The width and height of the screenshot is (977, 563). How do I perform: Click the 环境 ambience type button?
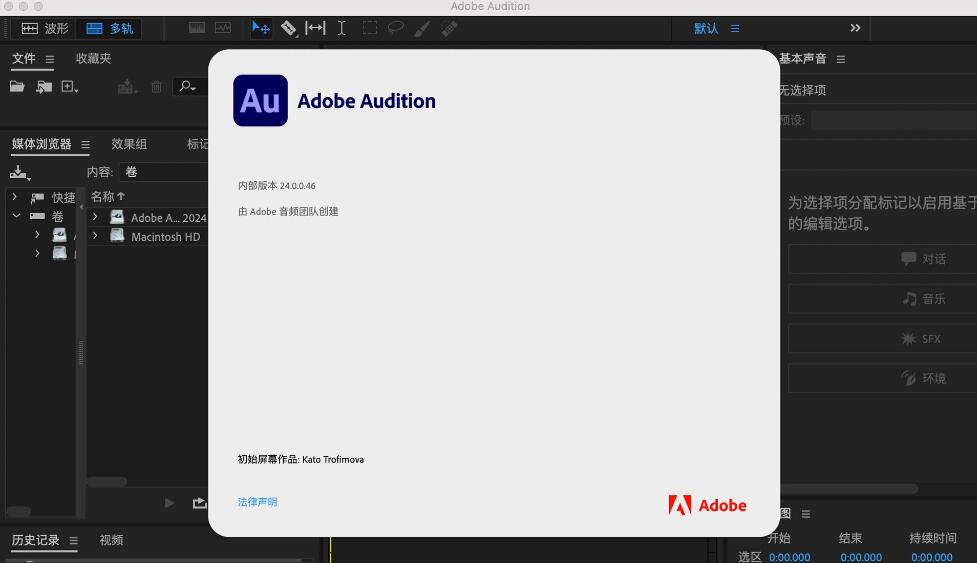(x=882, y=378)
